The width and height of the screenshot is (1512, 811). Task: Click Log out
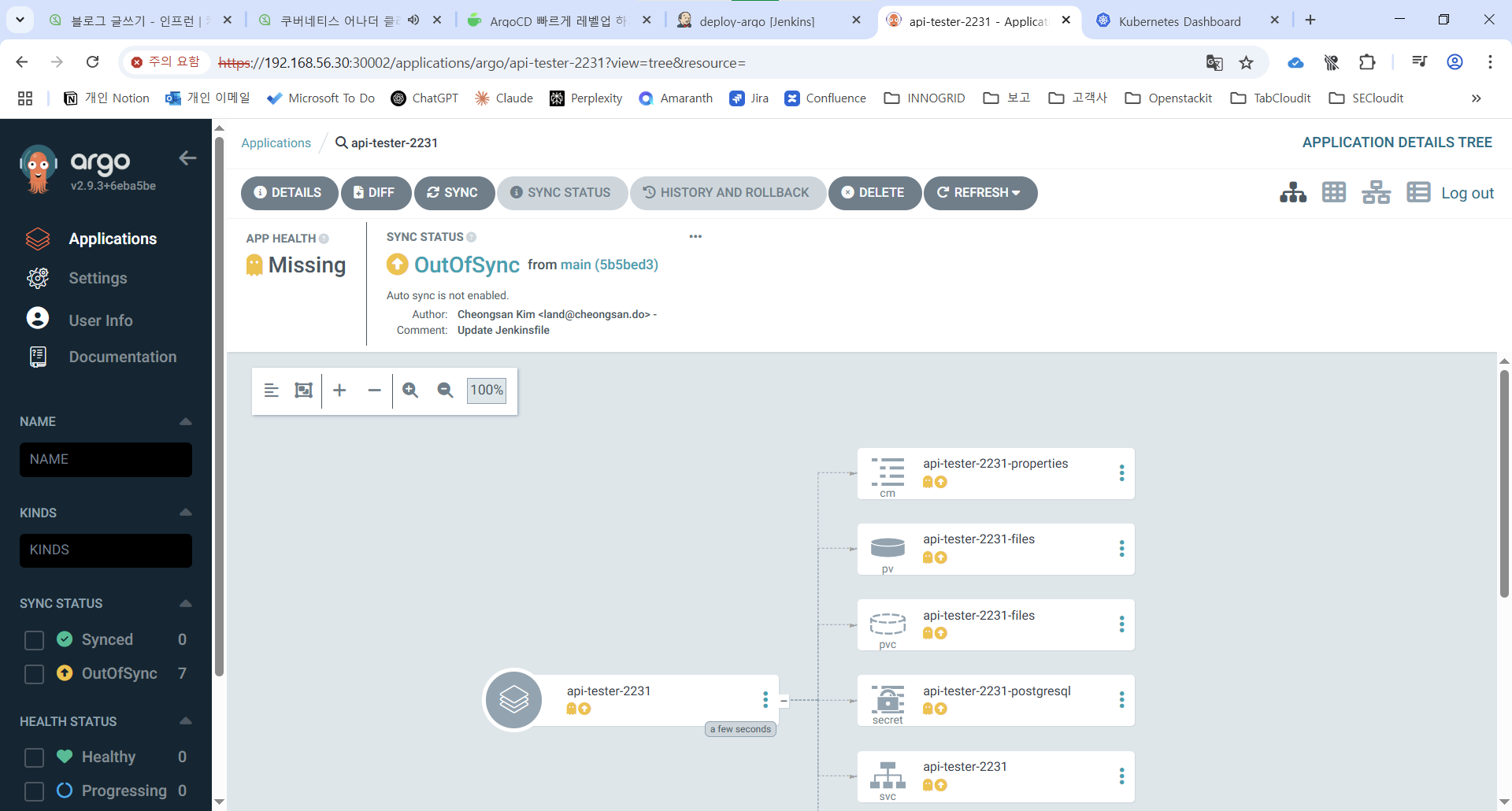pos(1467,193)
